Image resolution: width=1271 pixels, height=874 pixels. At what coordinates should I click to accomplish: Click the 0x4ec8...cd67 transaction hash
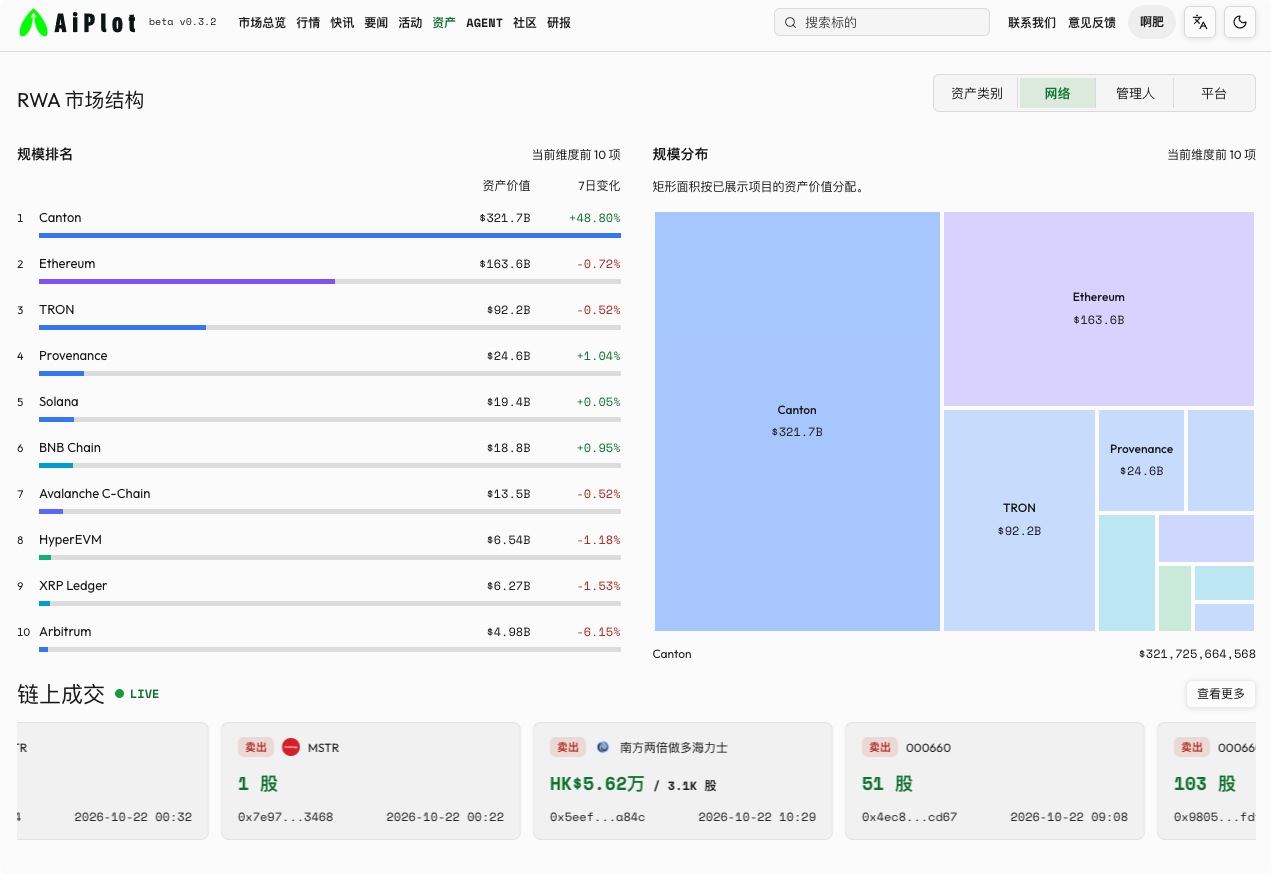(909, 817)
